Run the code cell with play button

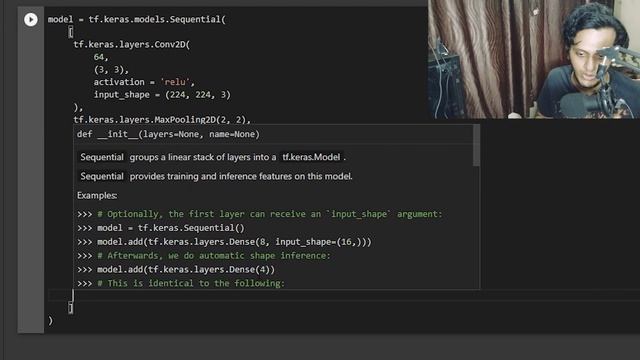(x=31, y=19)
